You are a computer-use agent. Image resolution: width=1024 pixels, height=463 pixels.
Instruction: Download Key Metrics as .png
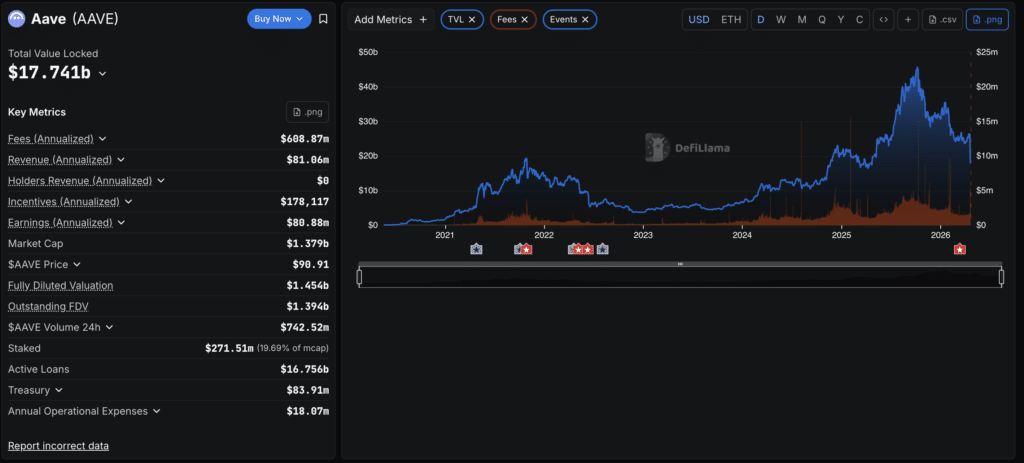[308, 112]
